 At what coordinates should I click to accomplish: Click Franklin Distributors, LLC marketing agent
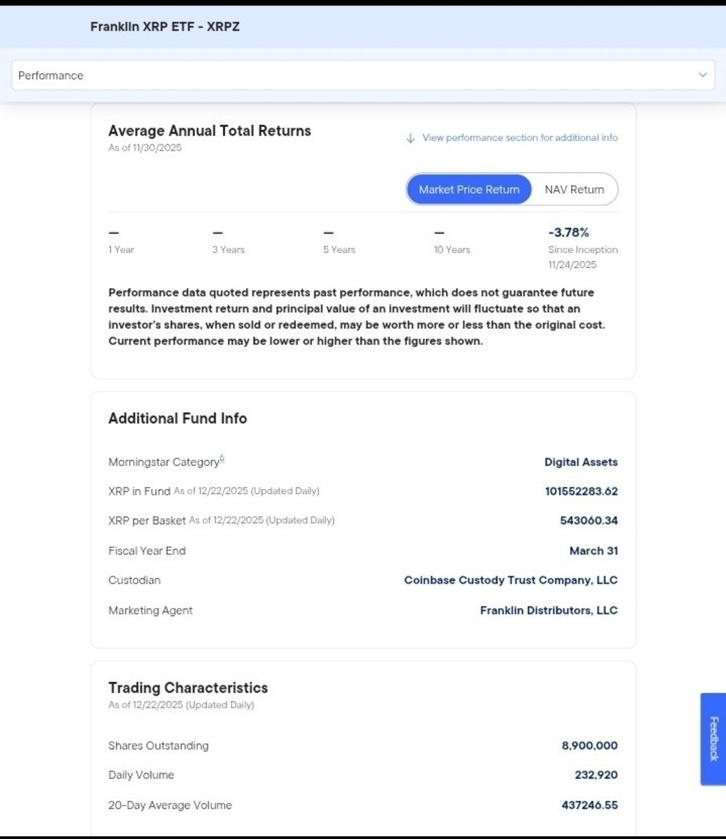point(548,610)
